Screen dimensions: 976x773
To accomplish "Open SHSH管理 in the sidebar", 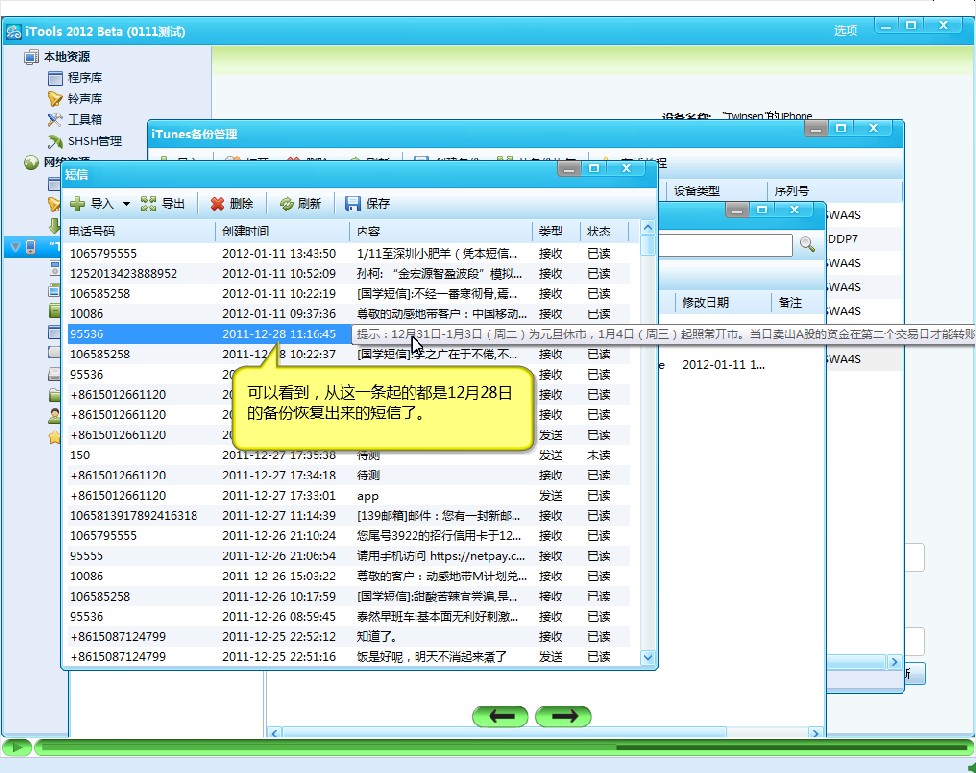I will tap(94, 141).
